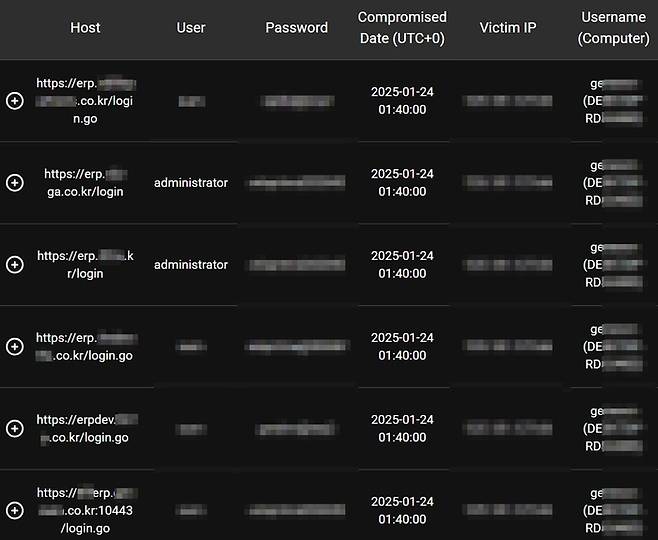
Task: Click administrator user in the ga.co.kr row
Action: (191, 183)
